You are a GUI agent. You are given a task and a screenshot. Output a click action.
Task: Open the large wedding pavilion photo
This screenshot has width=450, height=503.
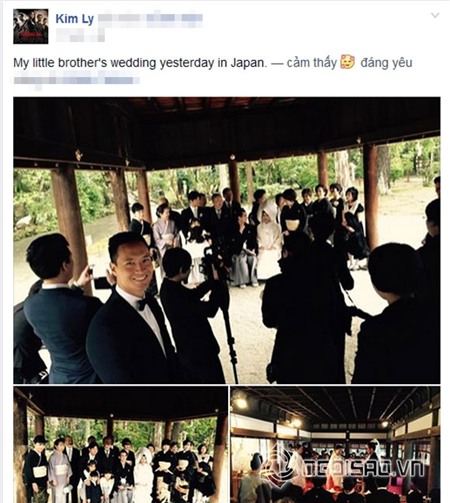point(227,240)
